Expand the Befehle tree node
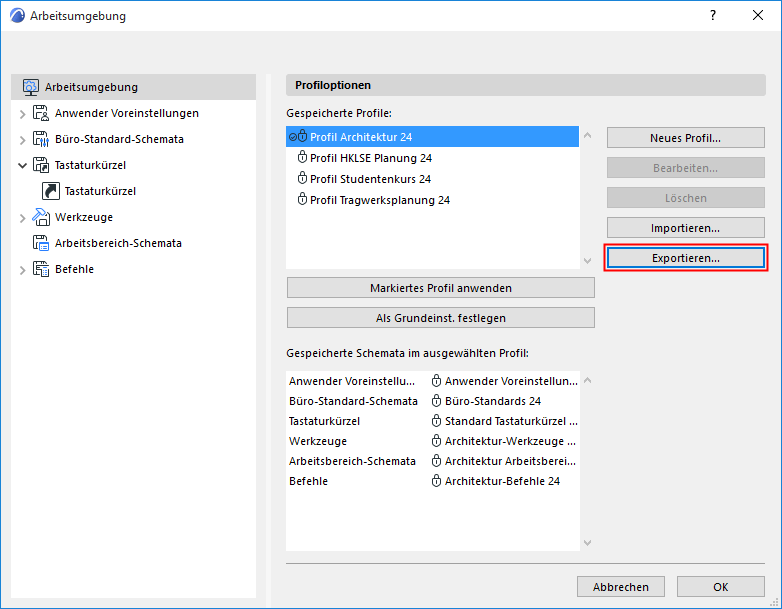The width and height of the screenshot is (782, 609). point(22,270)
